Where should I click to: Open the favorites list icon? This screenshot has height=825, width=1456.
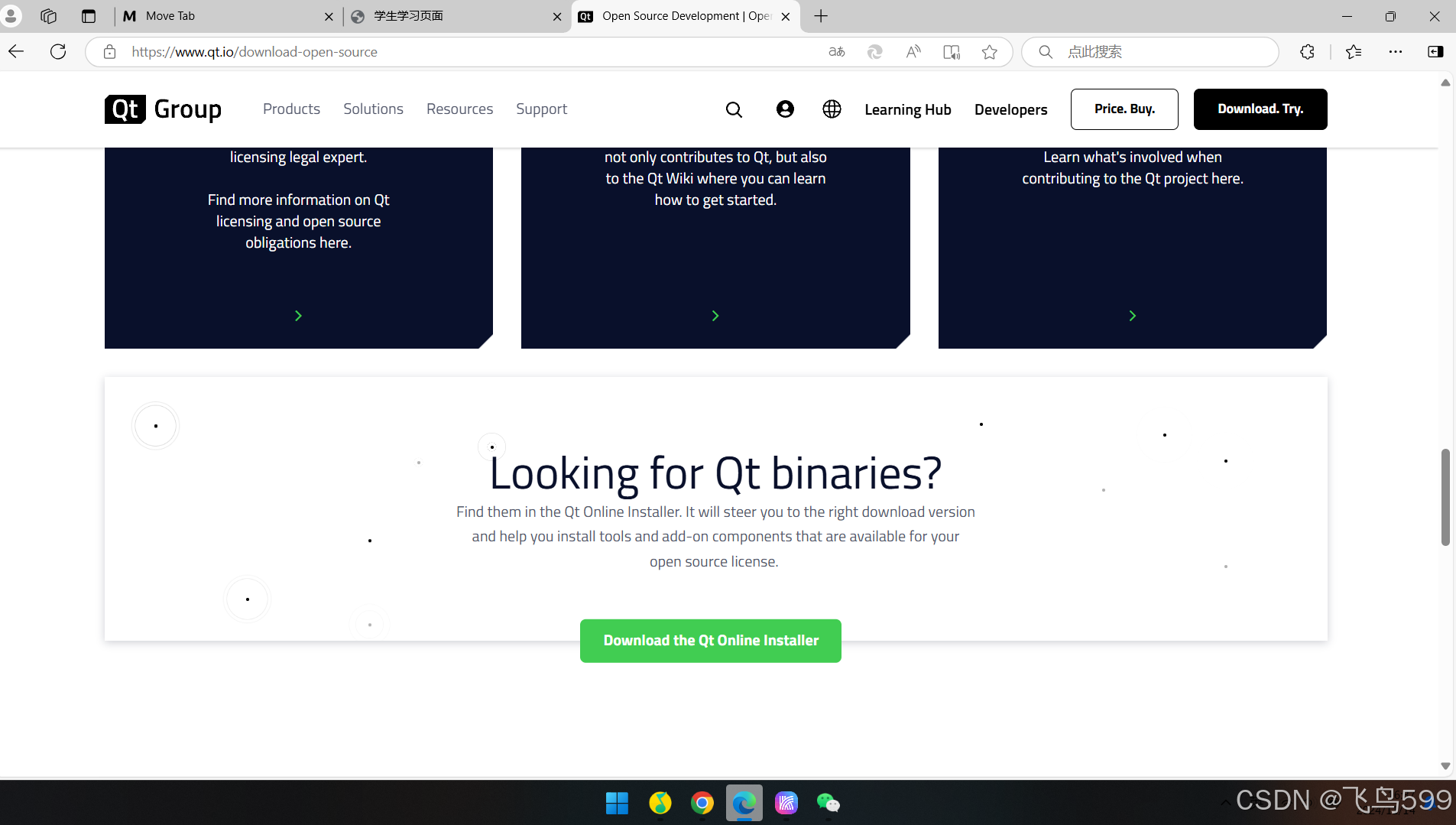1354,52
